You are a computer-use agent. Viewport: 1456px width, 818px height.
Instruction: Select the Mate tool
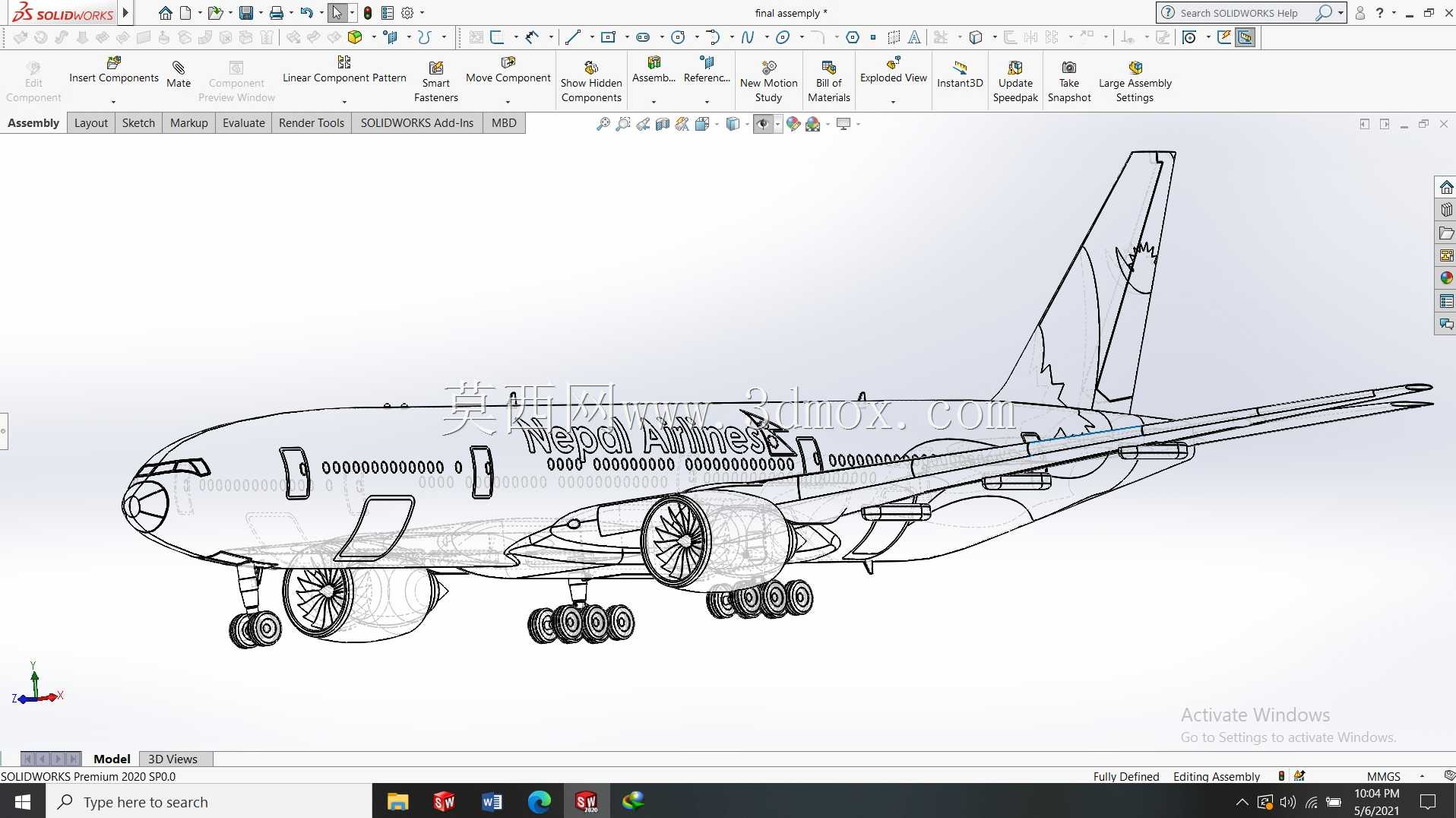point(179,75)
